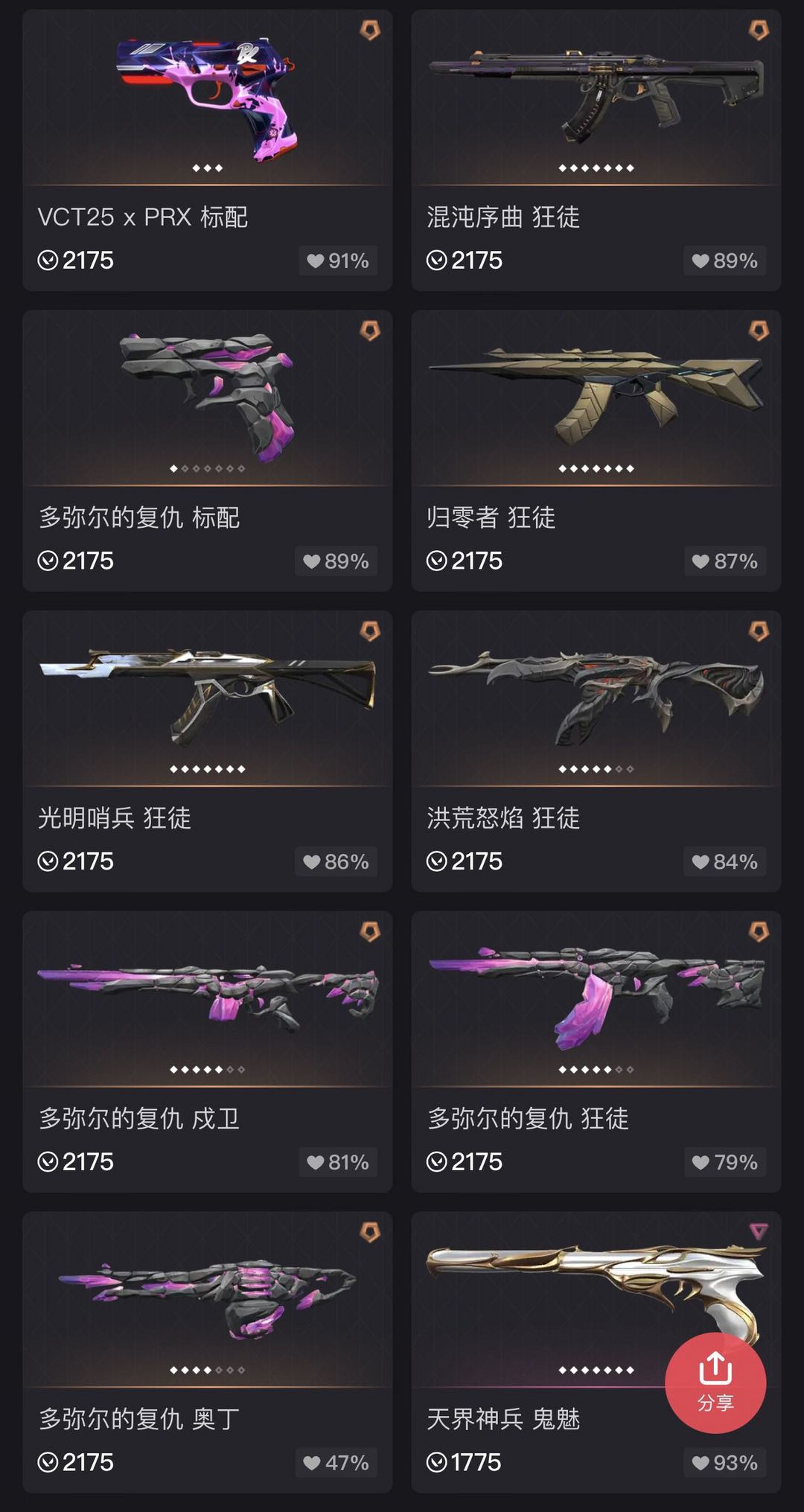Click the tier badge on 多弥尔的复仇 奥丁 card
804x1512 pixels.
coord(370,1232)
